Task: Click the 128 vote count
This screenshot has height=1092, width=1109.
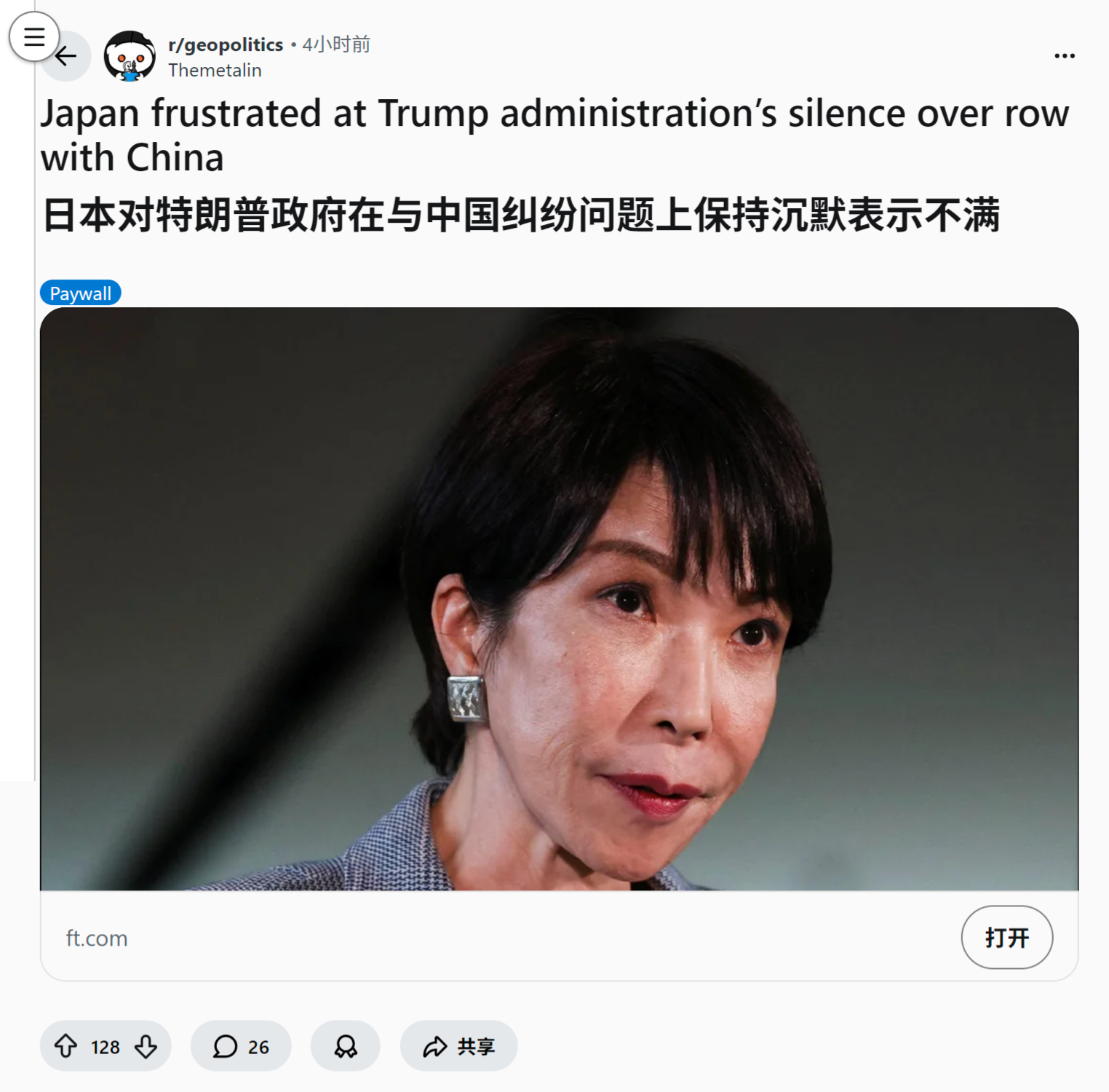Action: [x=106, y=1047]
